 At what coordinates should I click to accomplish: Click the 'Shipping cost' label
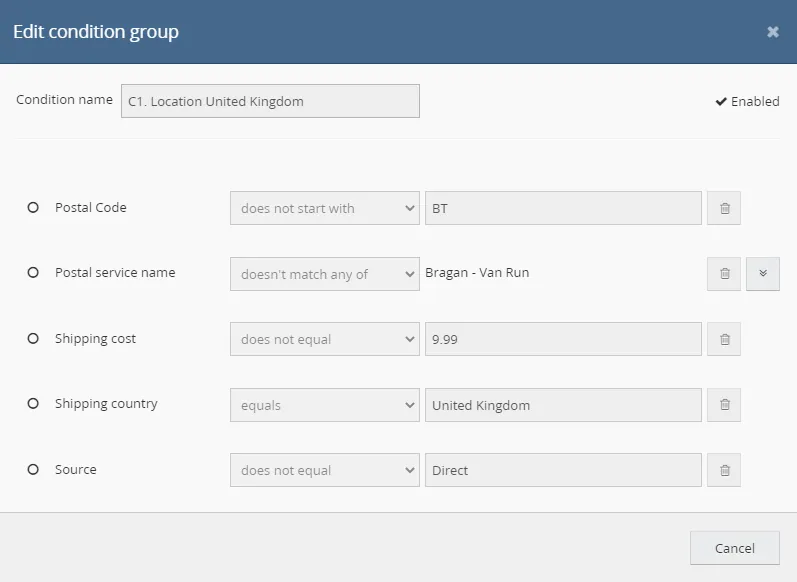pos(95,339)
